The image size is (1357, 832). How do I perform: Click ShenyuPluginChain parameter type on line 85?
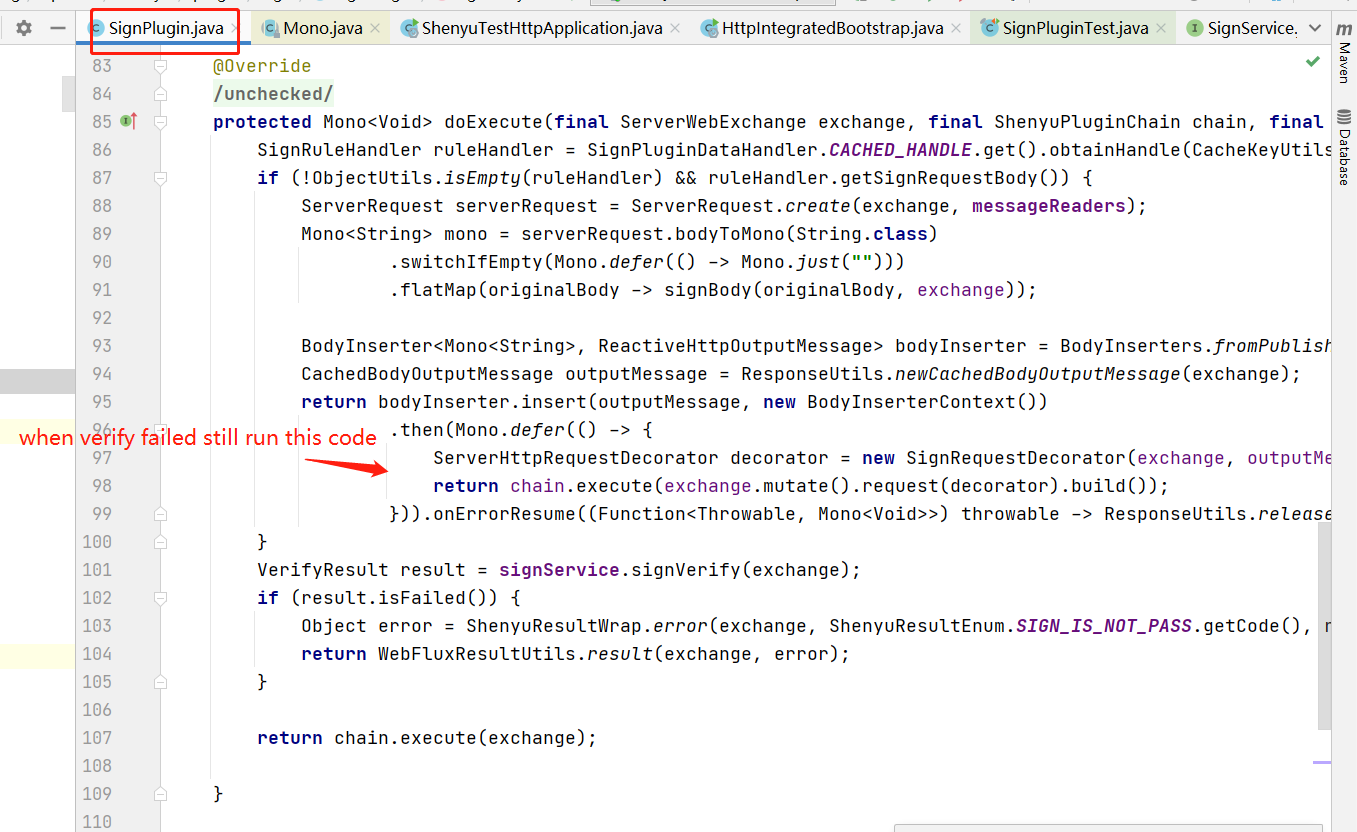point(1087,122)
